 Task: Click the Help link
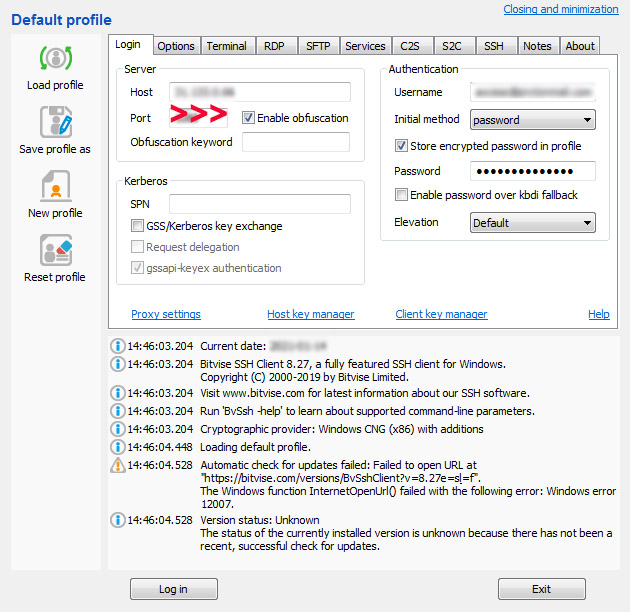[599, 314]
